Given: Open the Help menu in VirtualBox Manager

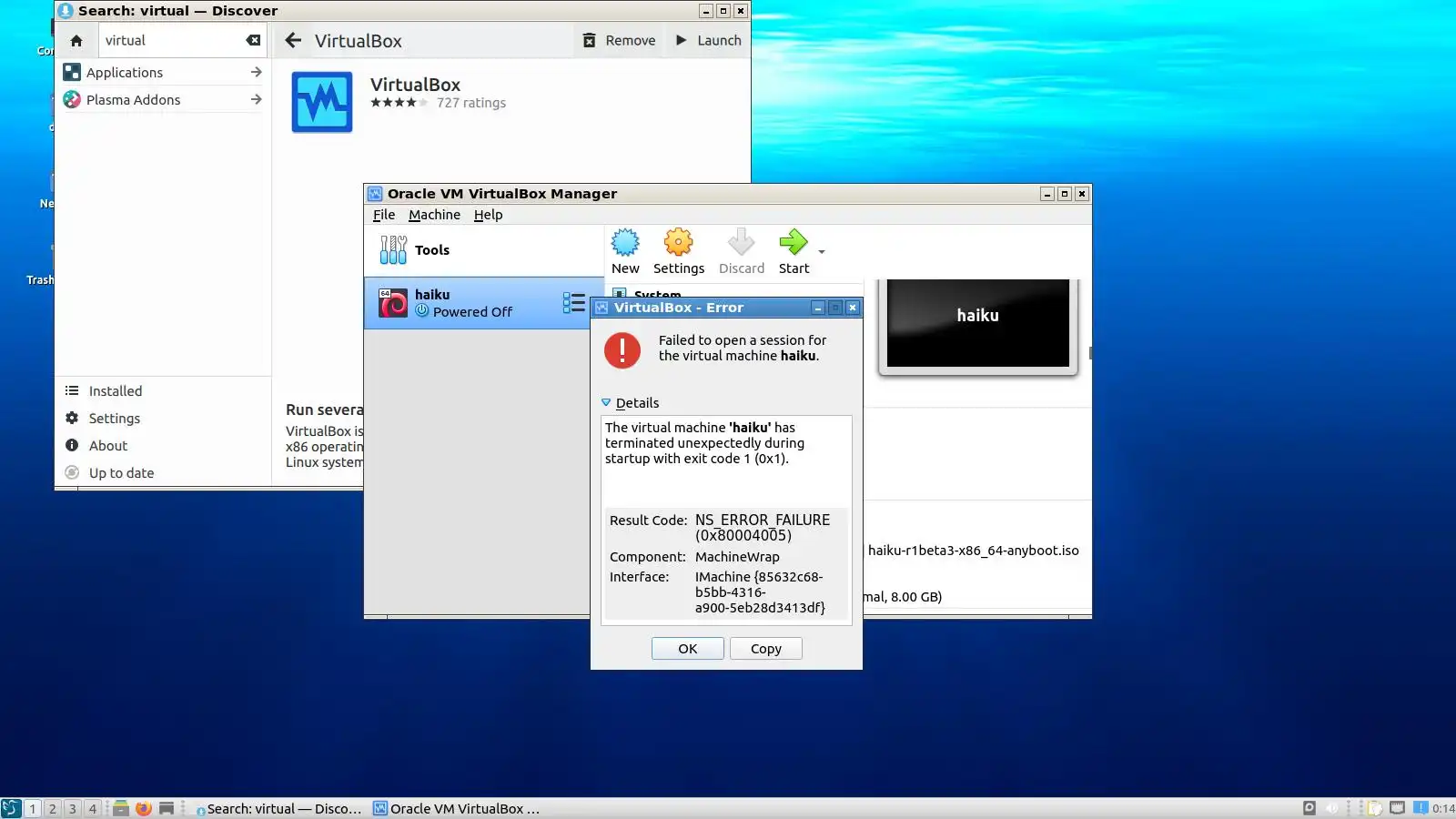Looking at the screenshot, I should click(488, 215).
